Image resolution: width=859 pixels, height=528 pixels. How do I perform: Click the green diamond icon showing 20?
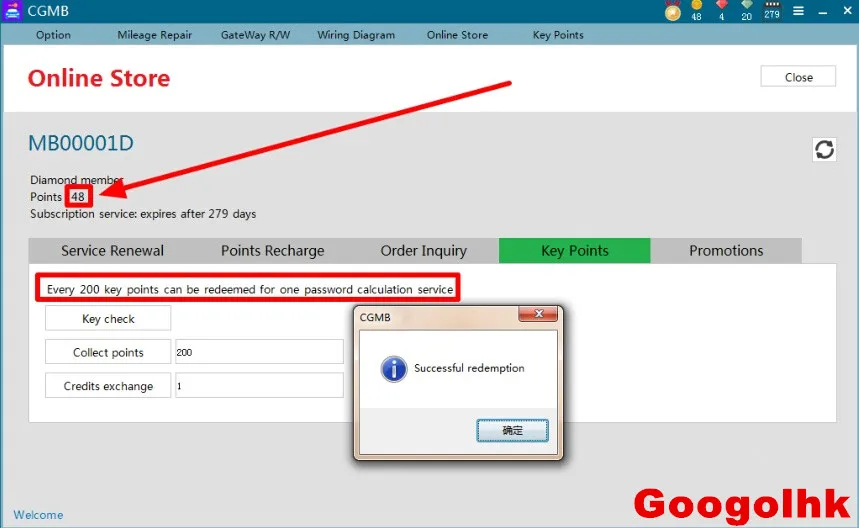[x=747, y=10]
